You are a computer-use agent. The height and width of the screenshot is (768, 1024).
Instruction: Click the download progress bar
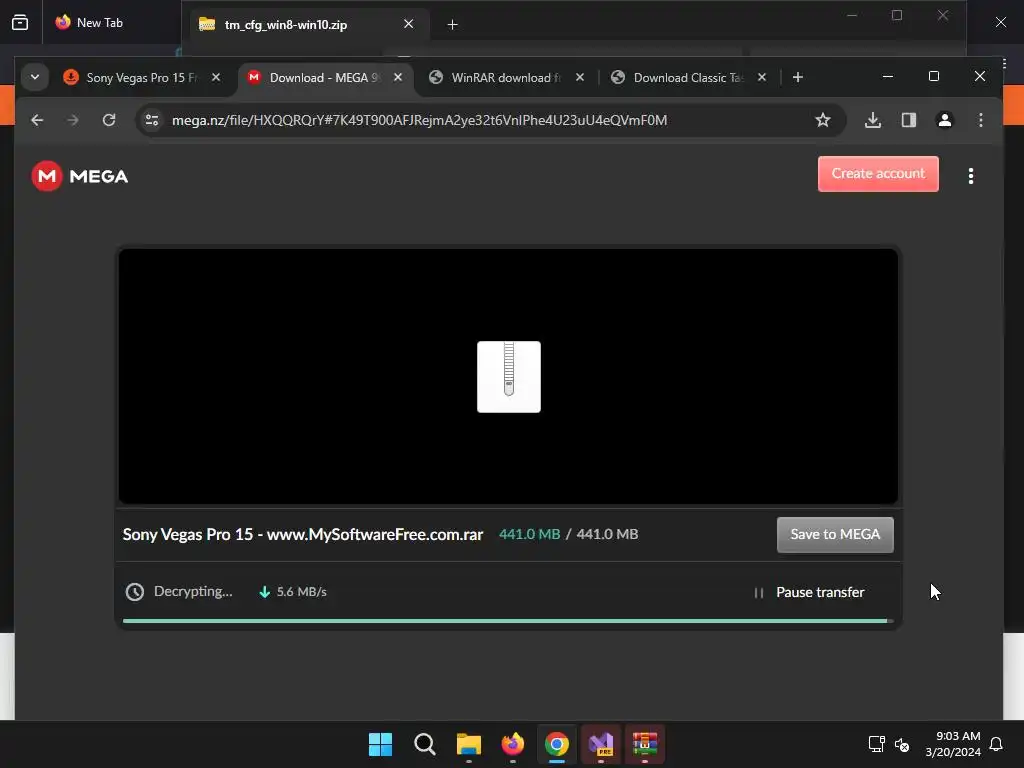(508, 620)
